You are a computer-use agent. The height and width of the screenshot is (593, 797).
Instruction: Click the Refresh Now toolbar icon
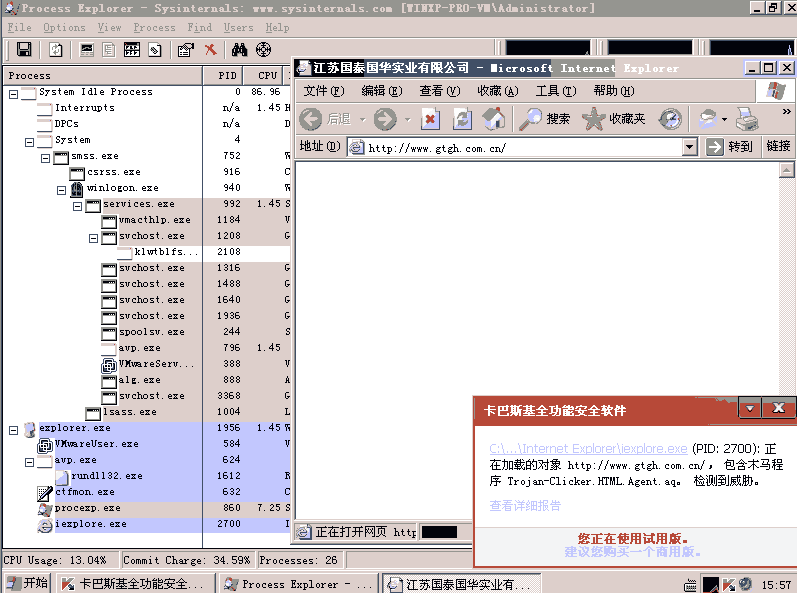pyautogui.click(x=56, y=49)
